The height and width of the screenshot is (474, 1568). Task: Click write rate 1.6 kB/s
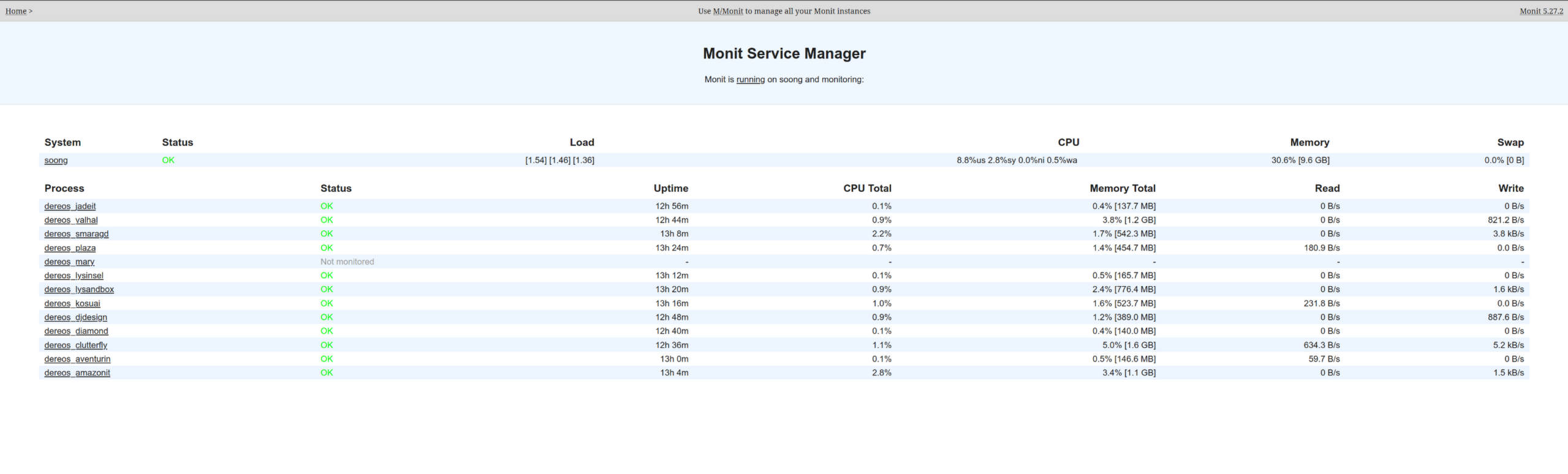click(1508, 289)
